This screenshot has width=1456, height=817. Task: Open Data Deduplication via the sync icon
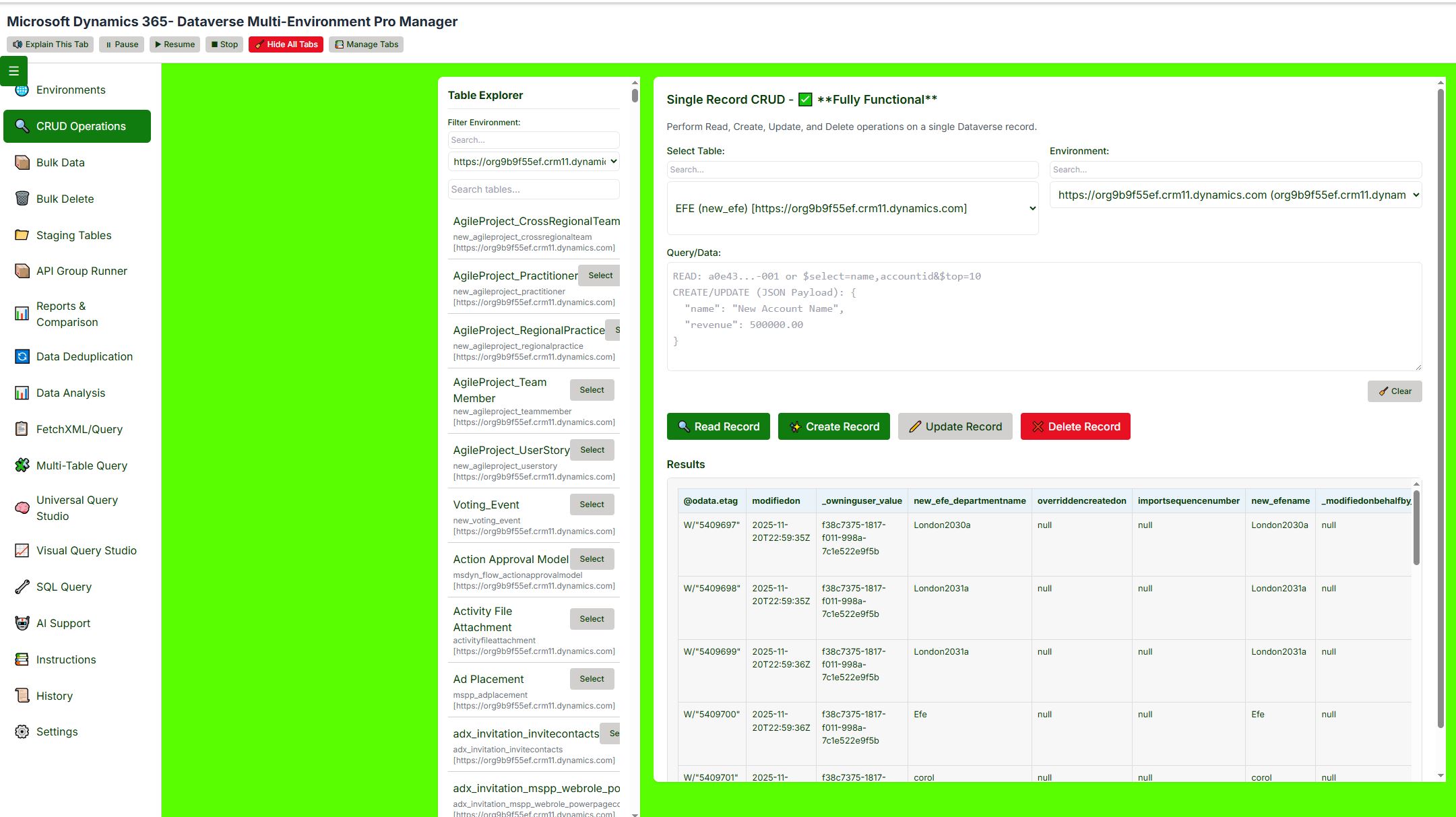tap(22, 356)
